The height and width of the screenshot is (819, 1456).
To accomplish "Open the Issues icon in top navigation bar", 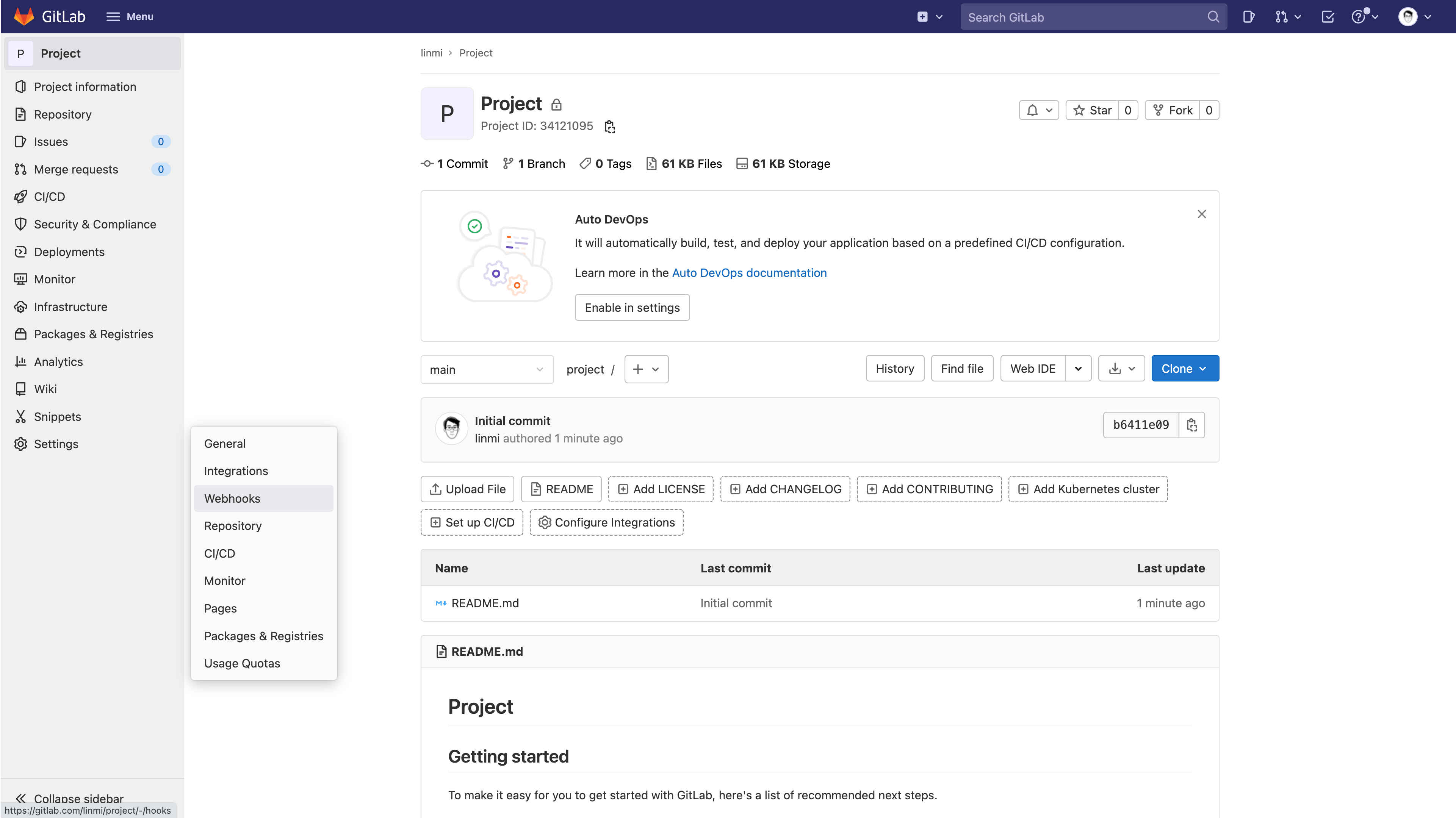I will click(1249, 17).
